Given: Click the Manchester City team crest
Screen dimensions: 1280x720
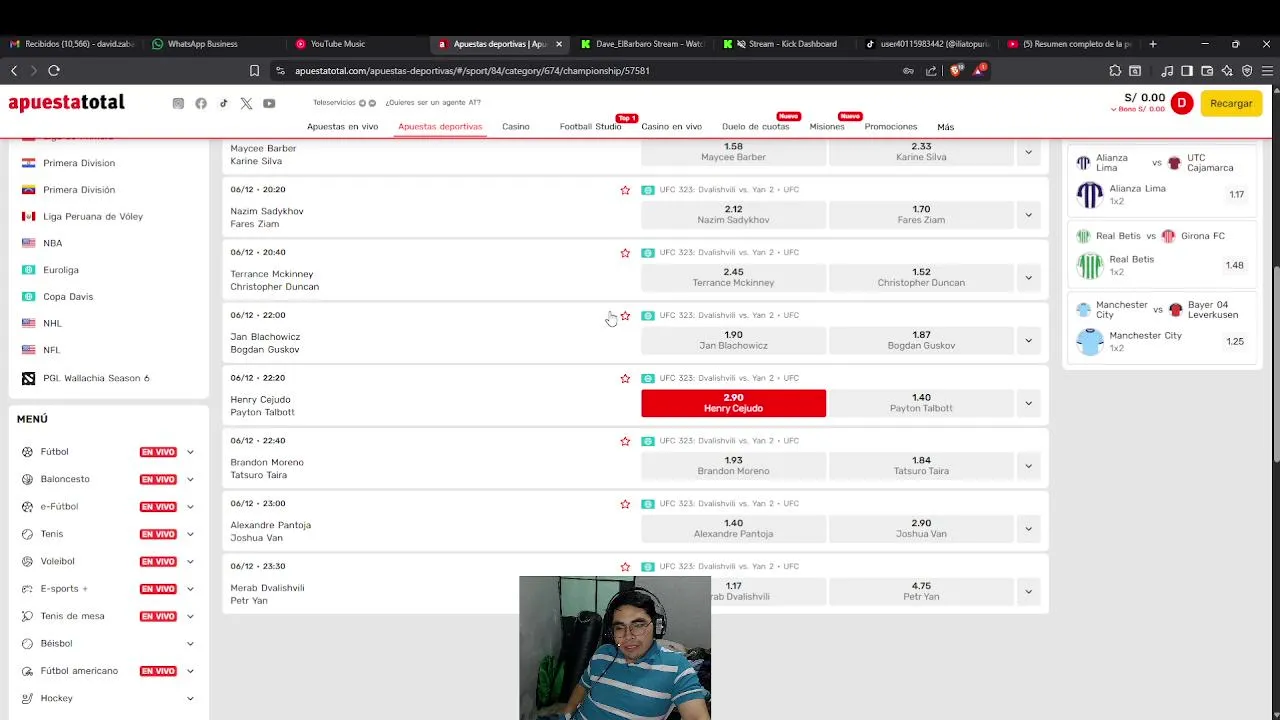Looking at the screenshot, I should click(1090, 341).
